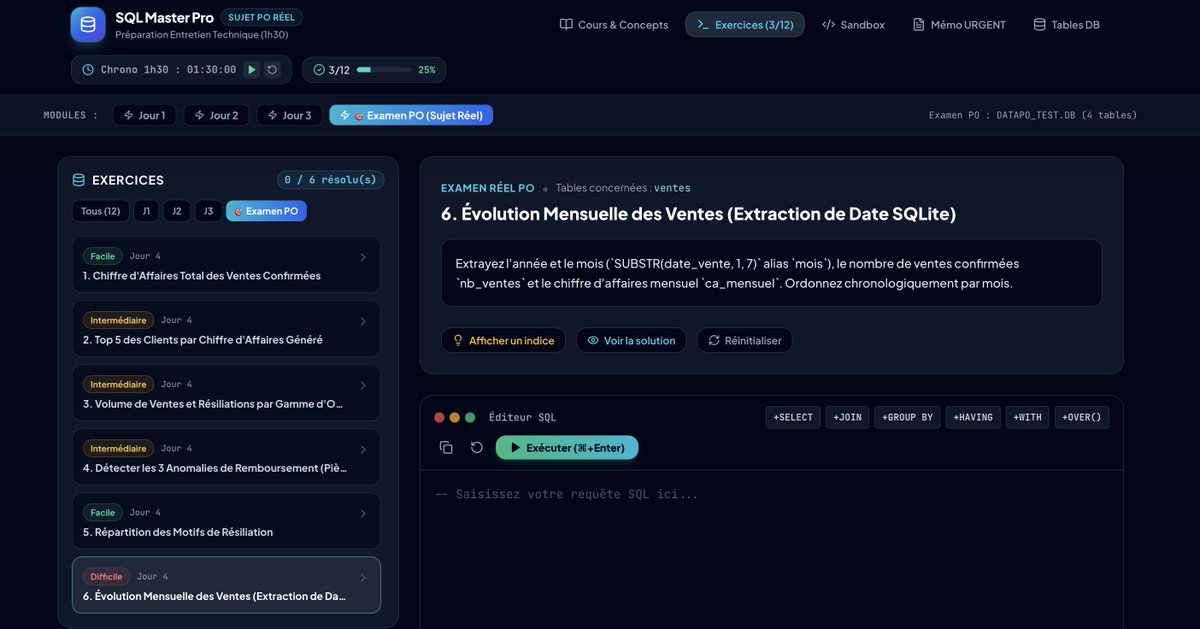The width and height of the screenshot is (1200, 629).
Task: Open exercise 4 Détecter les 3 Anomalies
Action: [x=226, y=457]
